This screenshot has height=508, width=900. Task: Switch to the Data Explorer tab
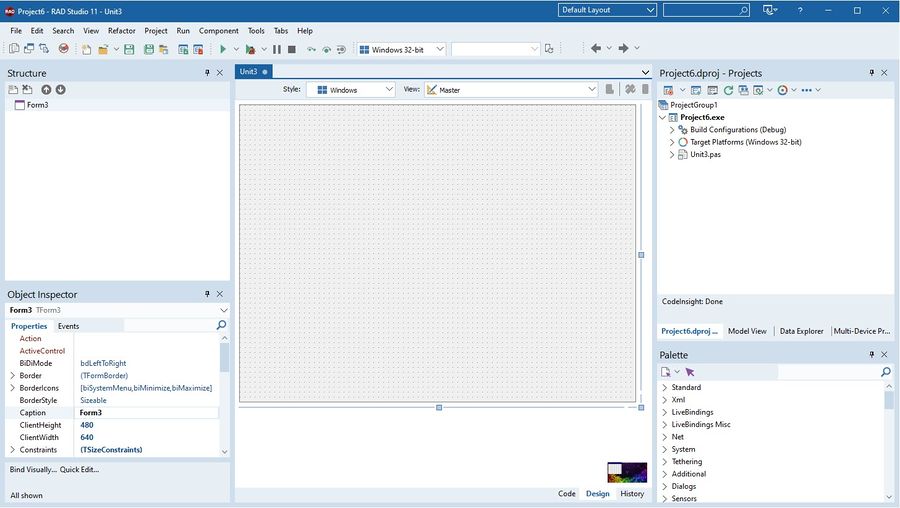click(801, 331)
